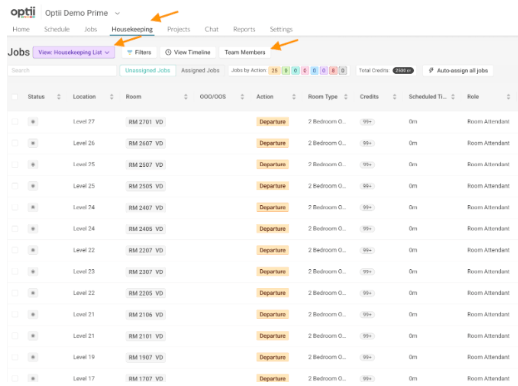518x386 pixels.
Task: Sort table by Location column arrows
Action: (112, 97)
